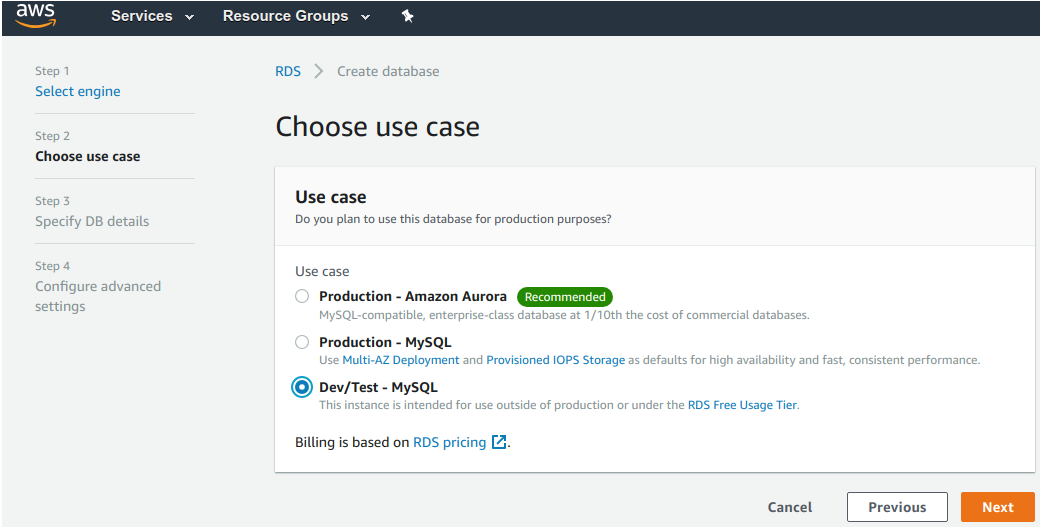
Task: Click the RDS breadcrumb link
Action: click(288, 71)
